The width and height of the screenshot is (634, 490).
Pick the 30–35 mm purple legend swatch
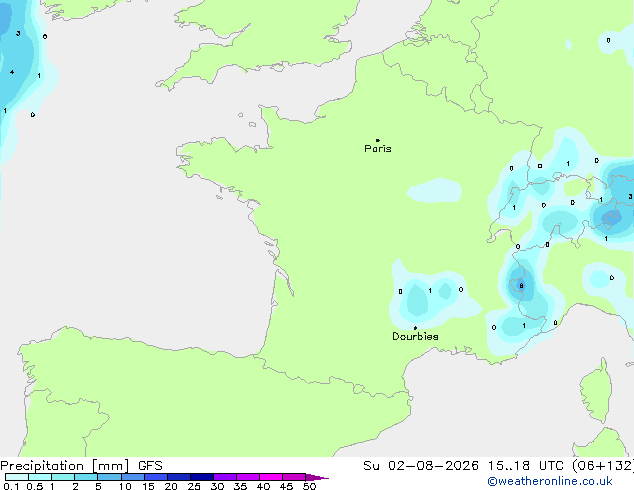pos(224,477)
